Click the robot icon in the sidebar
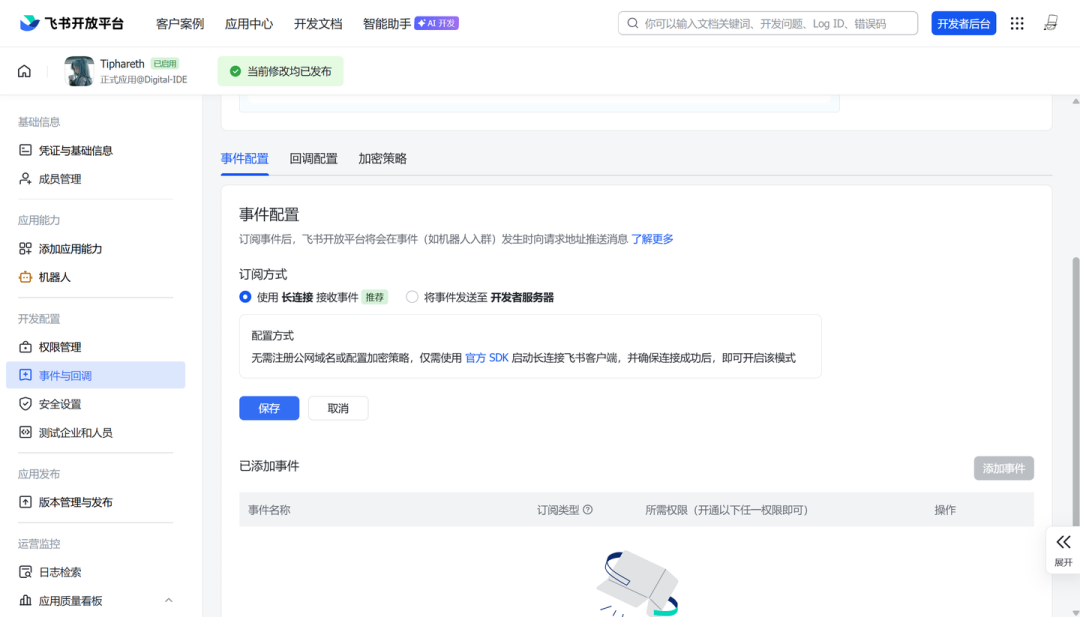 [x=26, y=277]
